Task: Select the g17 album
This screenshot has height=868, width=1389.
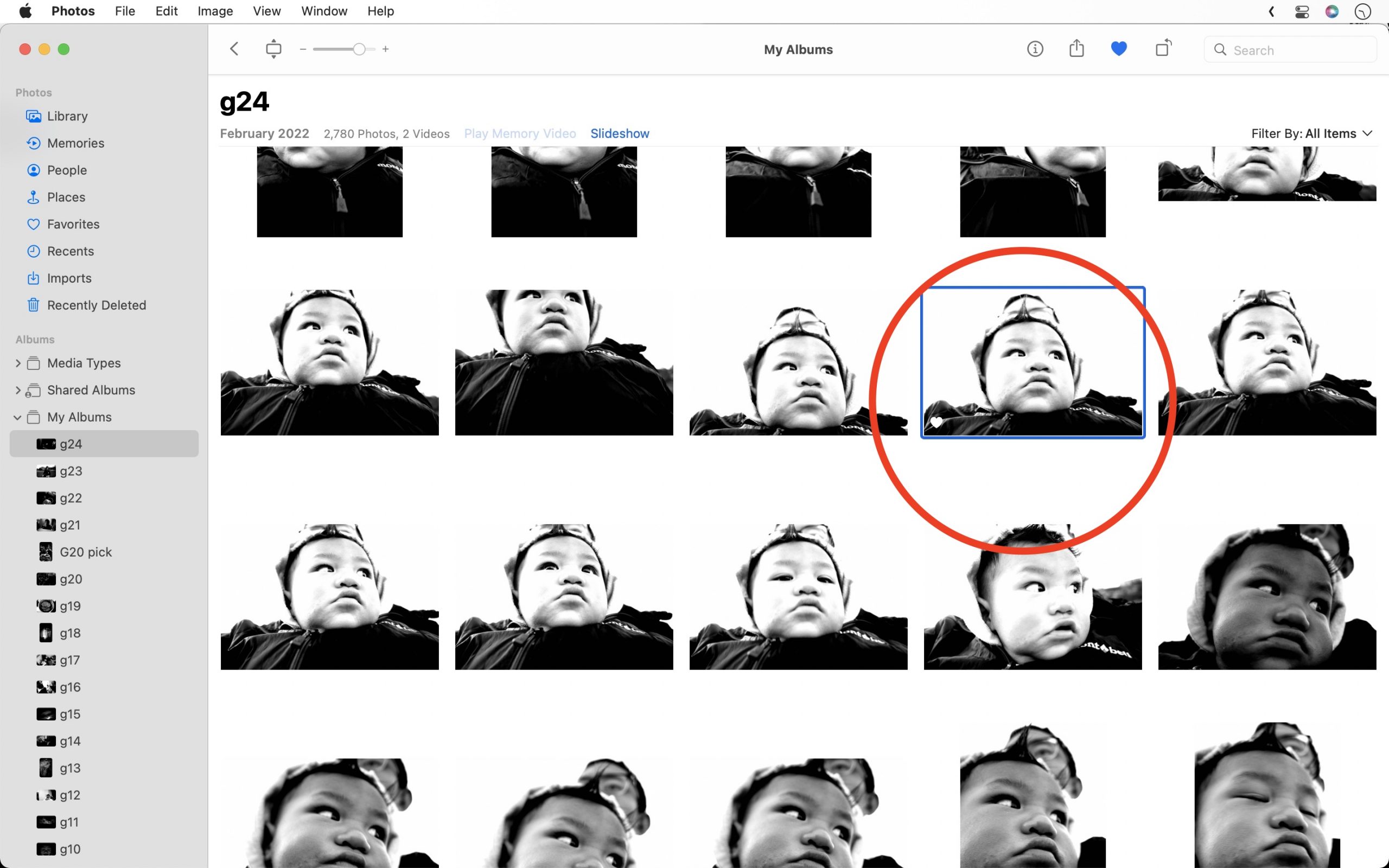Action: pyautogui.click(x=104, y=660)
